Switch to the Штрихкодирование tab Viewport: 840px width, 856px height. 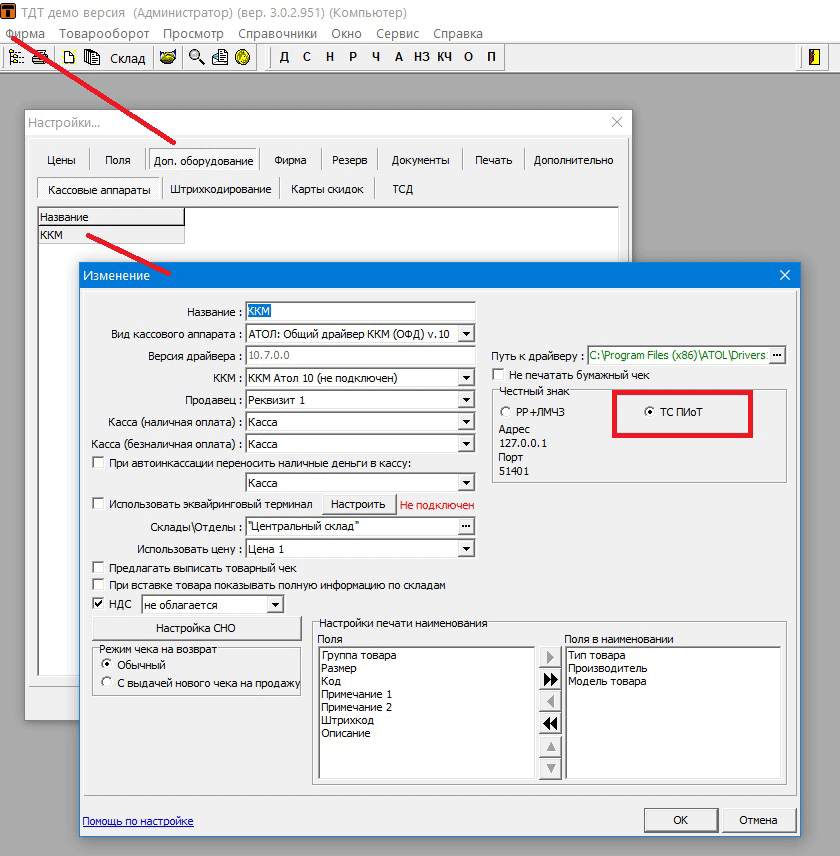[x=221, y=189]
